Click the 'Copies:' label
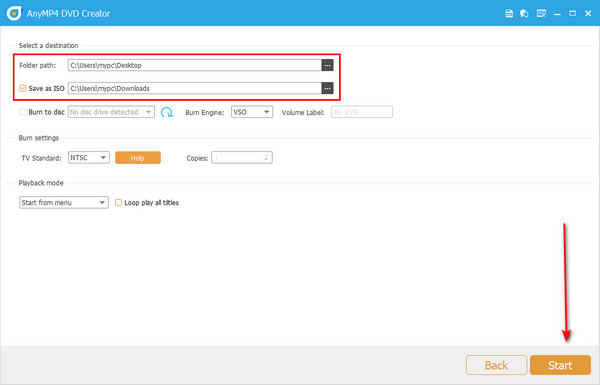Image resolution: width=600 pixels, height=385 pixels. click(x=197, y=158)
